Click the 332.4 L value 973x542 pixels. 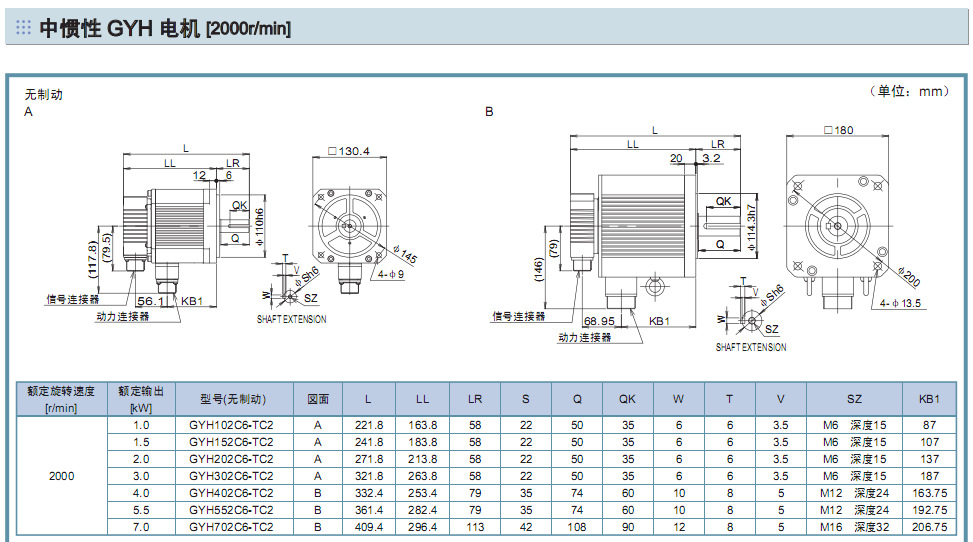click(x=369, y=493)
